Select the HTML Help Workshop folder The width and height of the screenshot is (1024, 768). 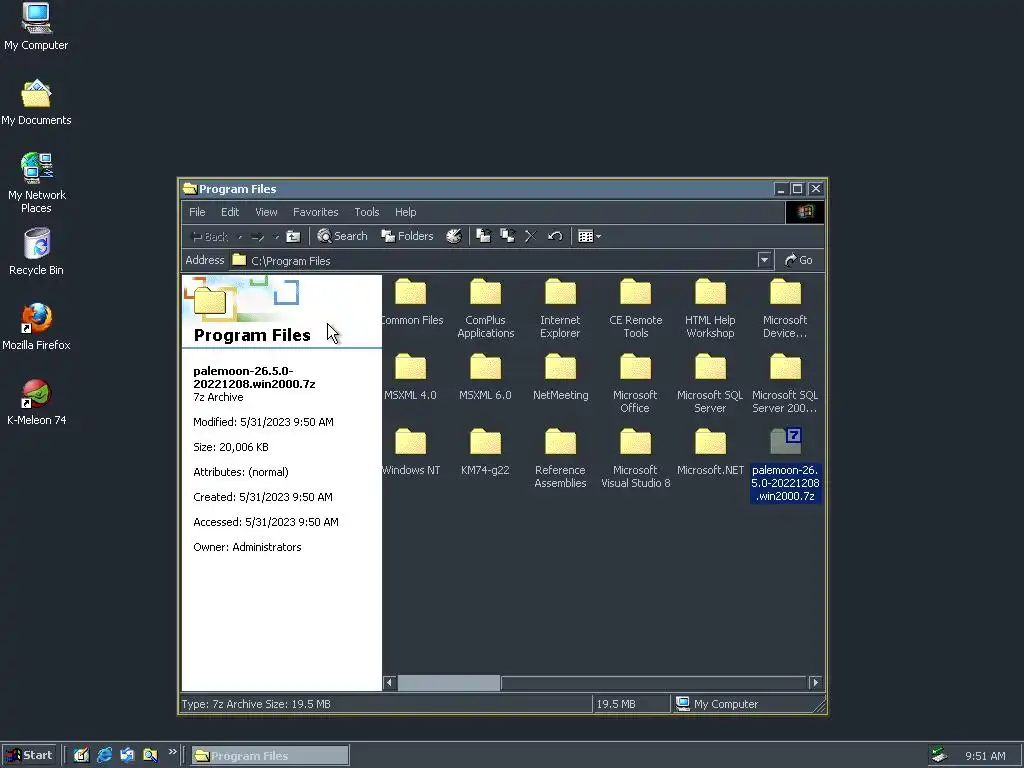point(710,308)
